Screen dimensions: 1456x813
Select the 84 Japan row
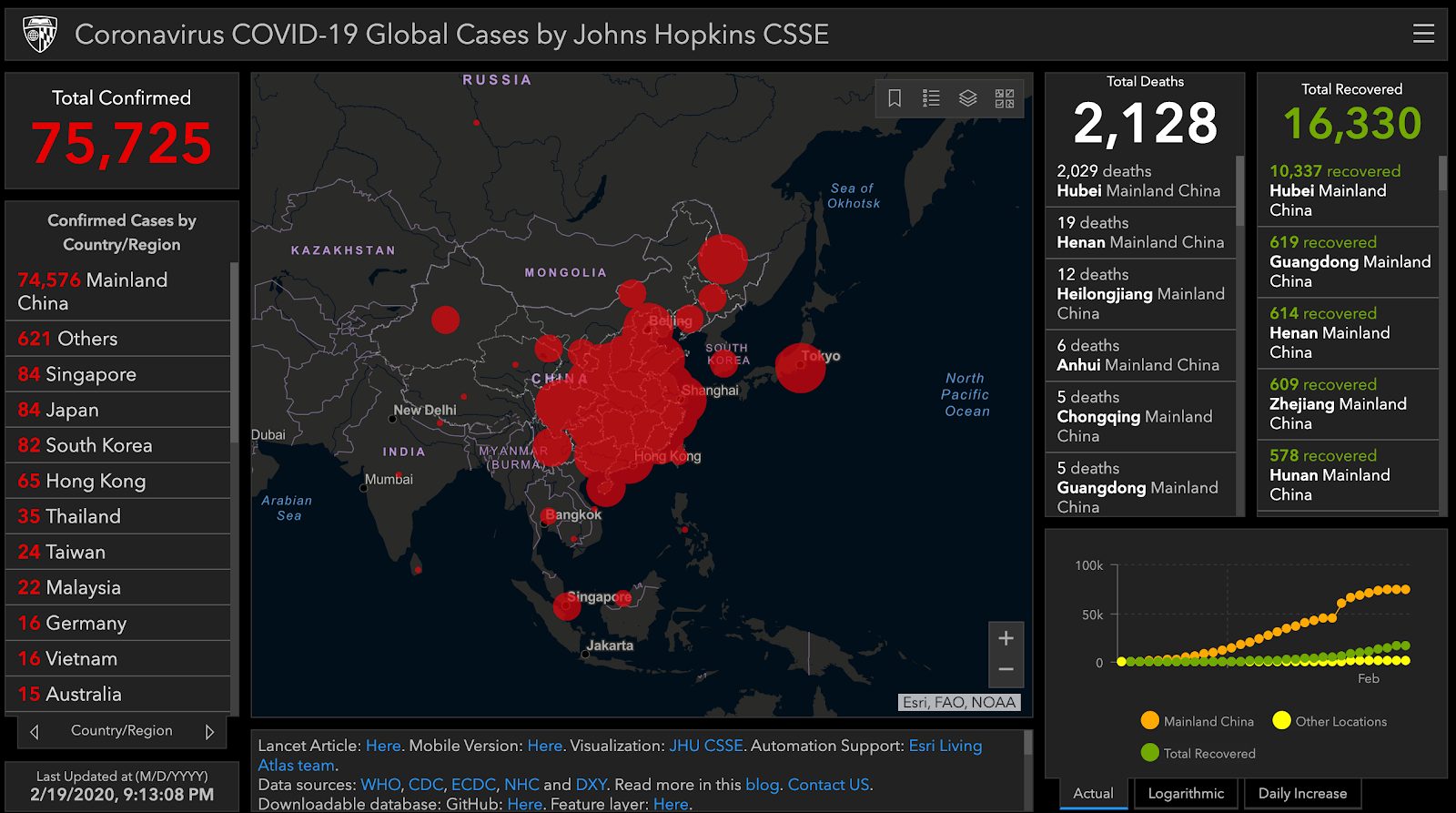point(117,410)
